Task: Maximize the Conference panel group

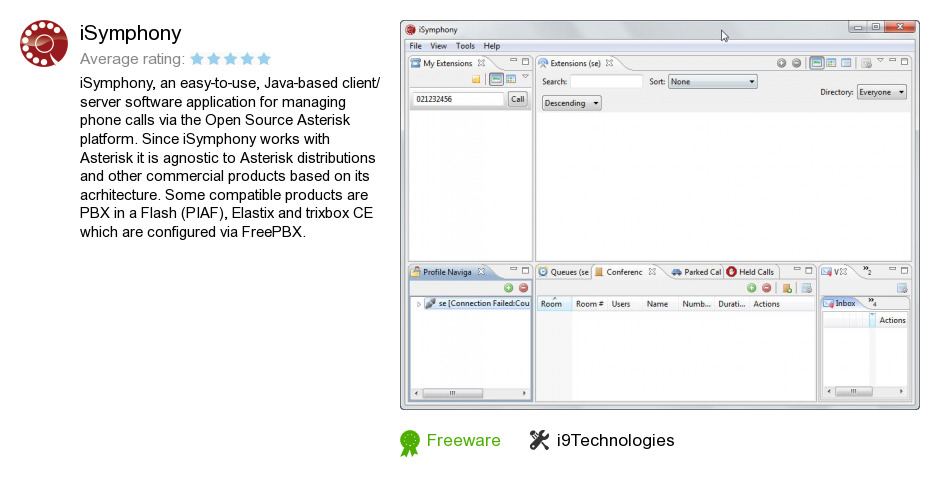Action: 809,270
